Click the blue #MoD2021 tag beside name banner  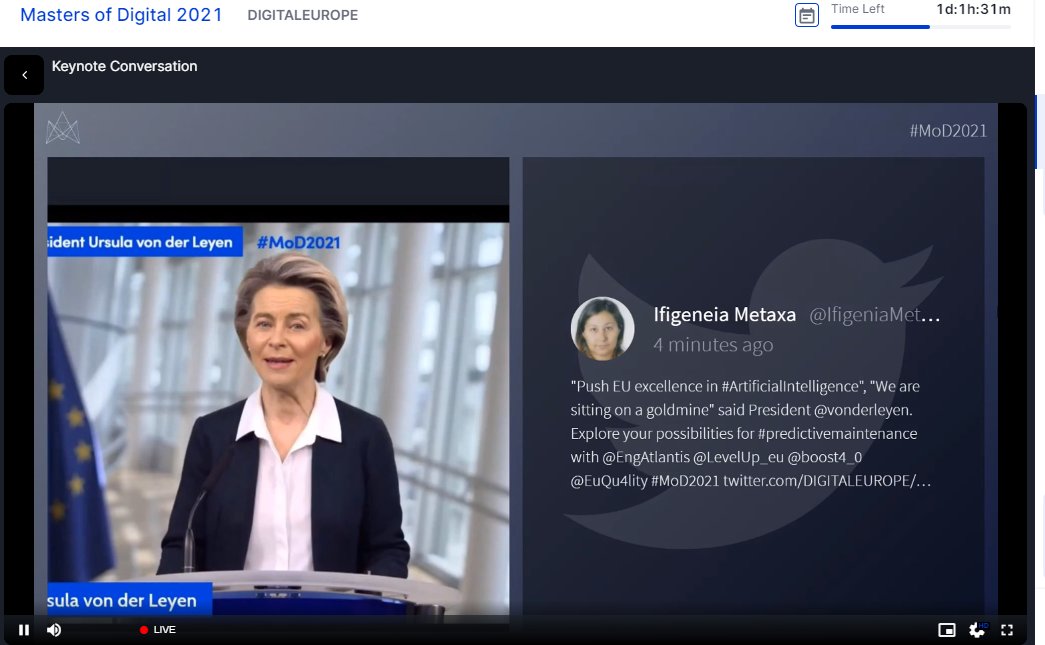299,243
